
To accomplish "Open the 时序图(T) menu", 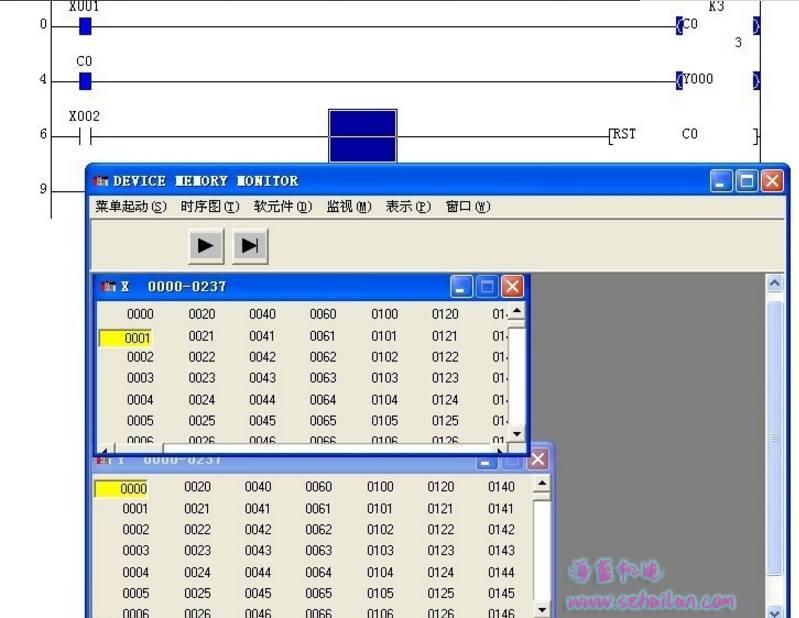I will point(210,207).
